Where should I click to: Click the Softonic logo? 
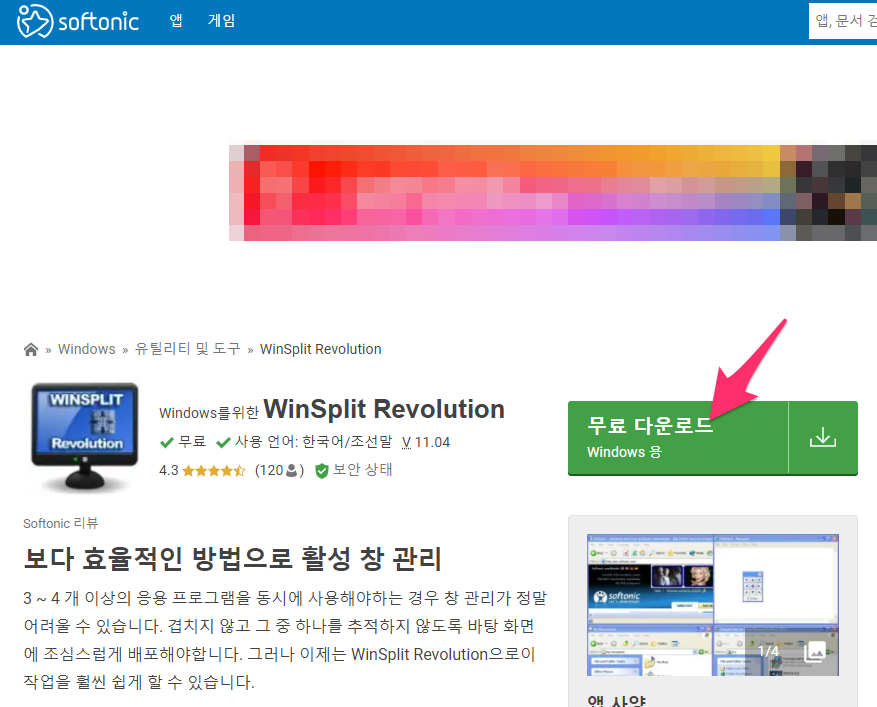pyautogui.click(x=78, y=21)
